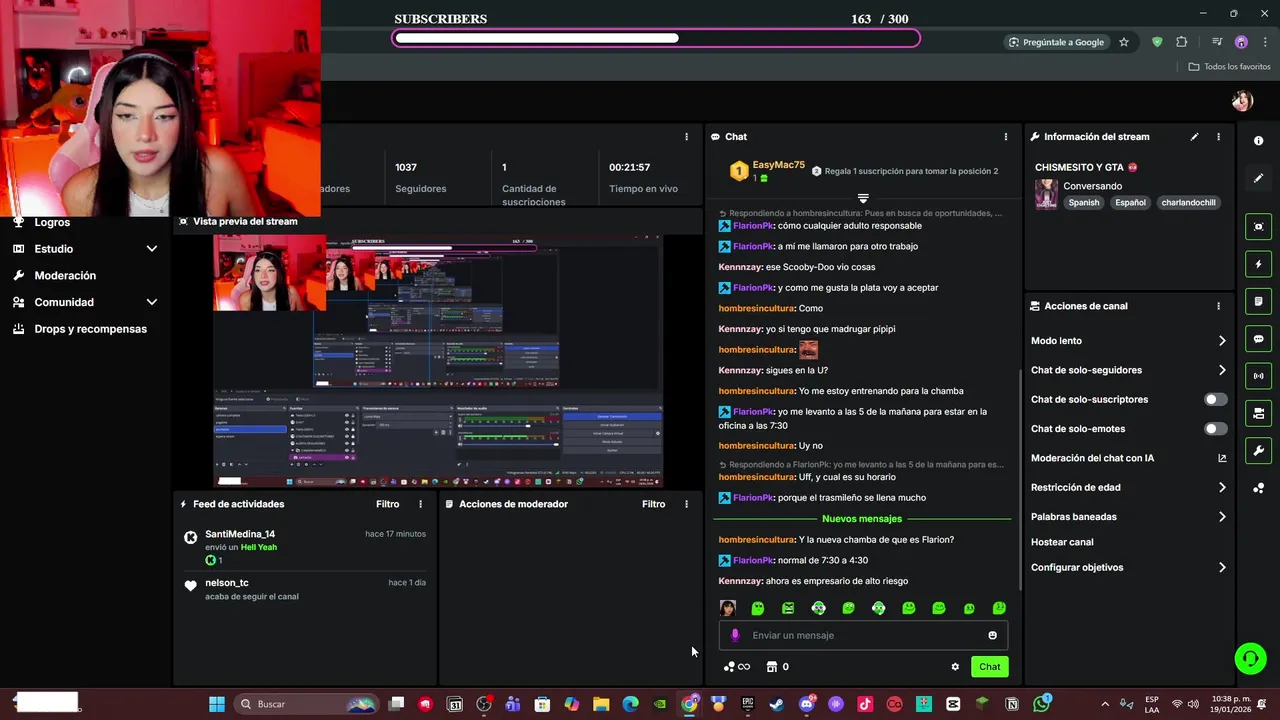Click the chat scrollbar
Viewport: 1280px width, 720px height.
1020,478
